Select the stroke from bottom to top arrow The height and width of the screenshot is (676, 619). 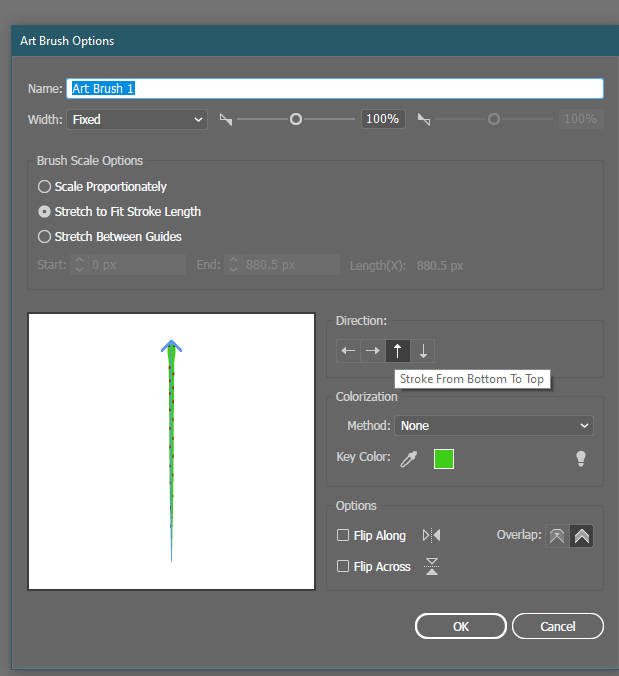(397, 351)
